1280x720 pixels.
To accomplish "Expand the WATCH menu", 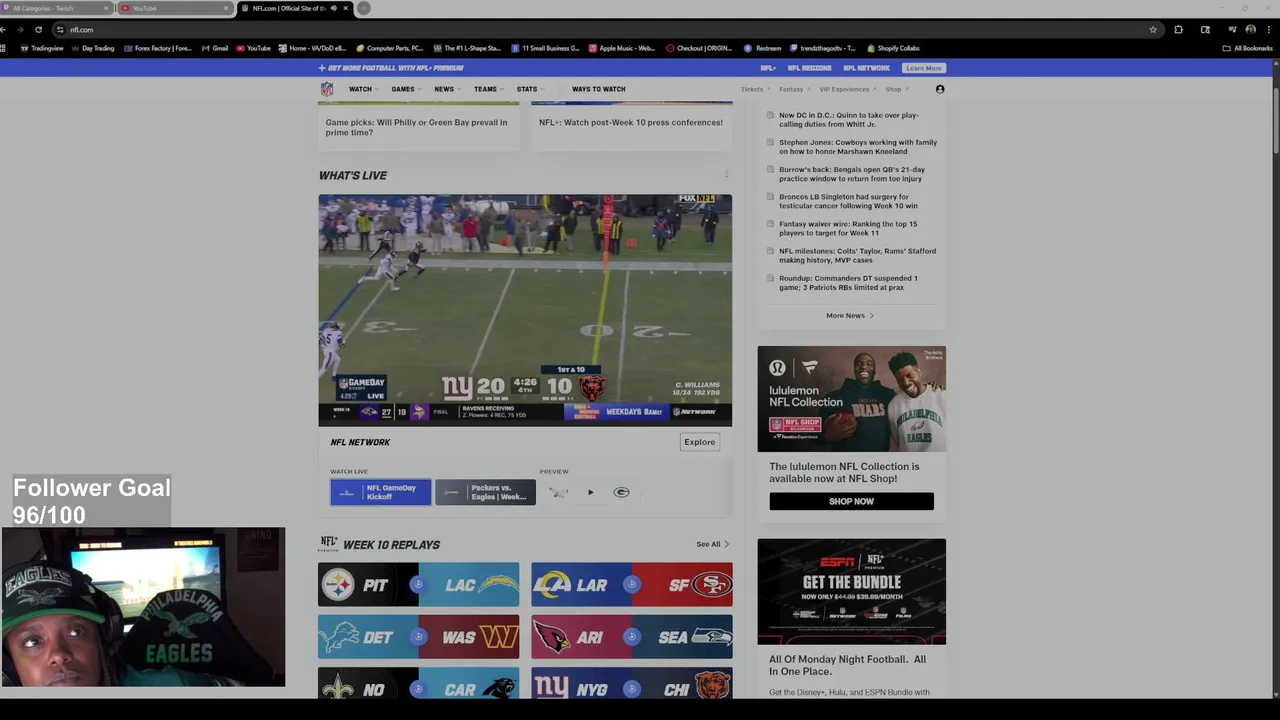I will [x=363, y=89].
